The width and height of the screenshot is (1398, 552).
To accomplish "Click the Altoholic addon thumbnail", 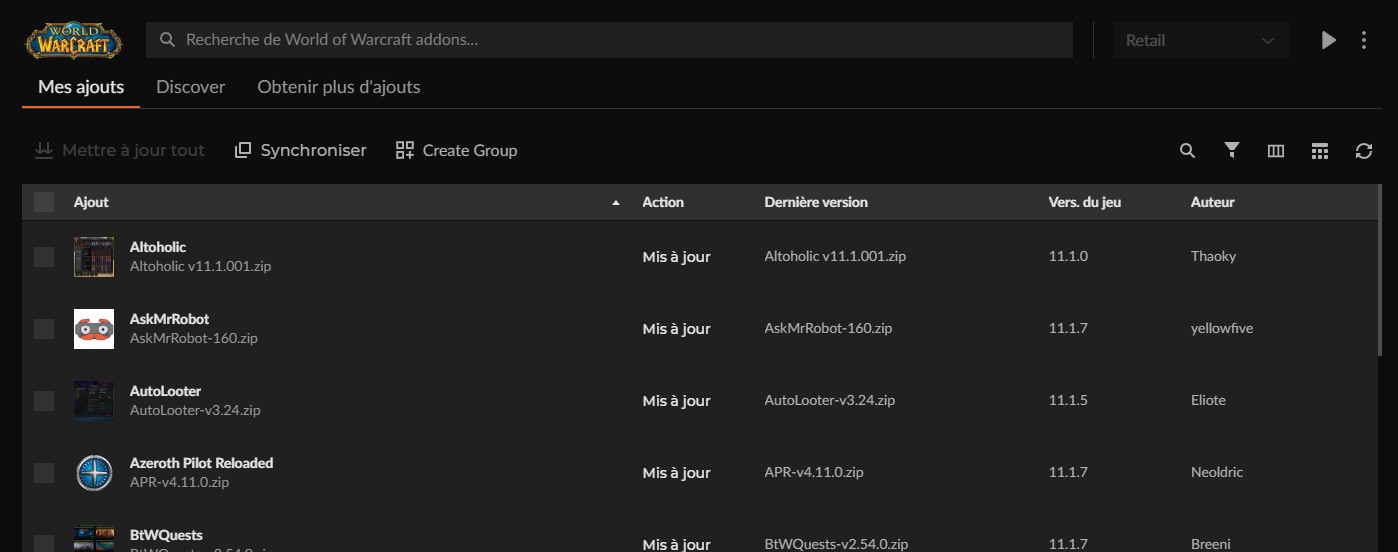I will (x=94, y=257).
